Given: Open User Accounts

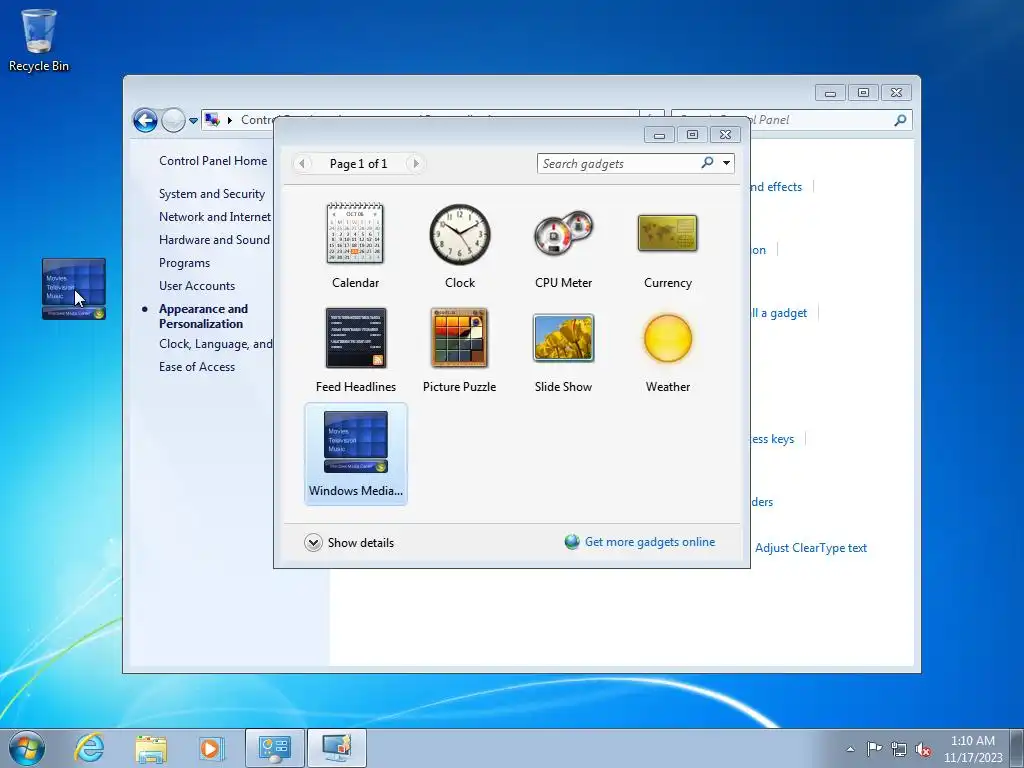Looking at the screenshot, I should tap(197, 285).
